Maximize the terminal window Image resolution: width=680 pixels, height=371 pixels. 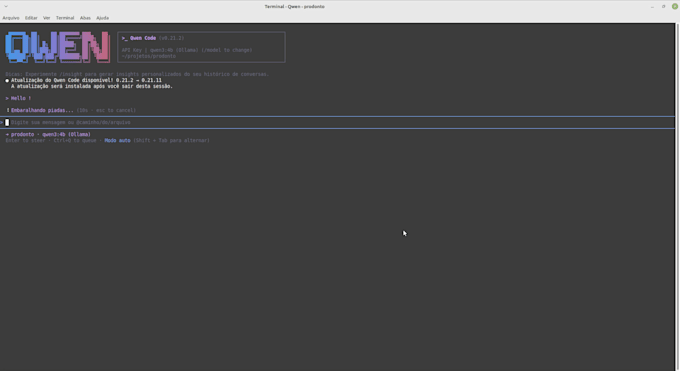664,7
